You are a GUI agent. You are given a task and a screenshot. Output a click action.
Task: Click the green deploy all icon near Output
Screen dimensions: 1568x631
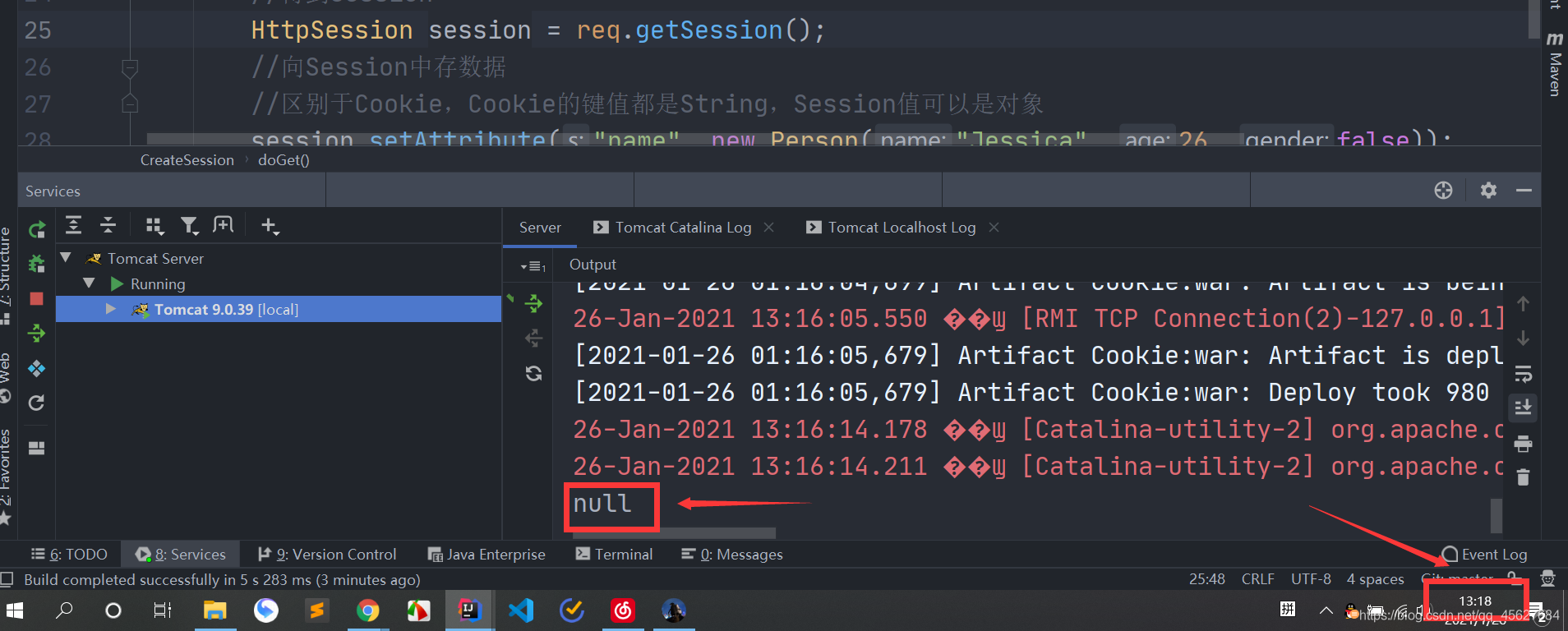(534, 304)
